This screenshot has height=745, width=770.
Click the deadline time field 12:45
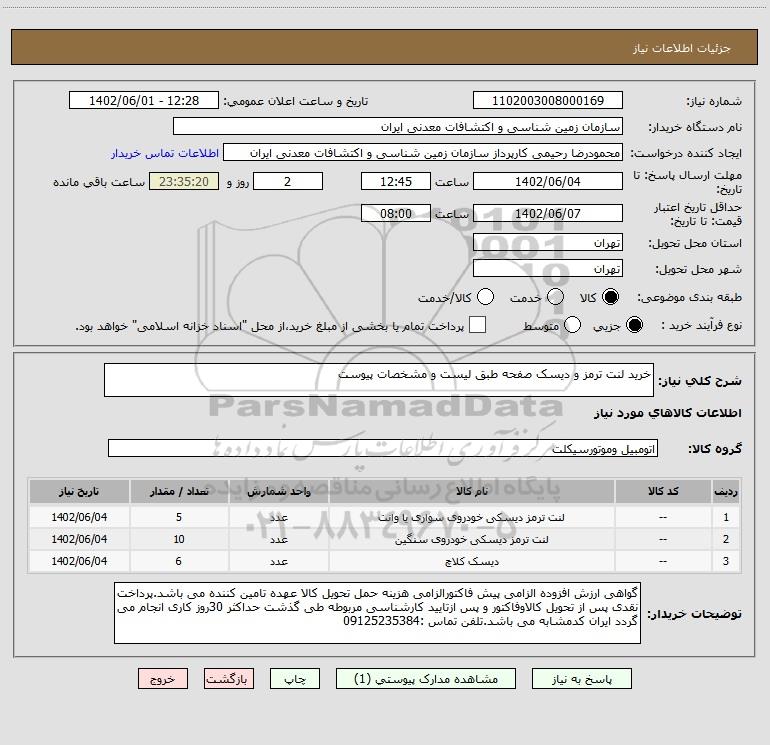[396, 181]
